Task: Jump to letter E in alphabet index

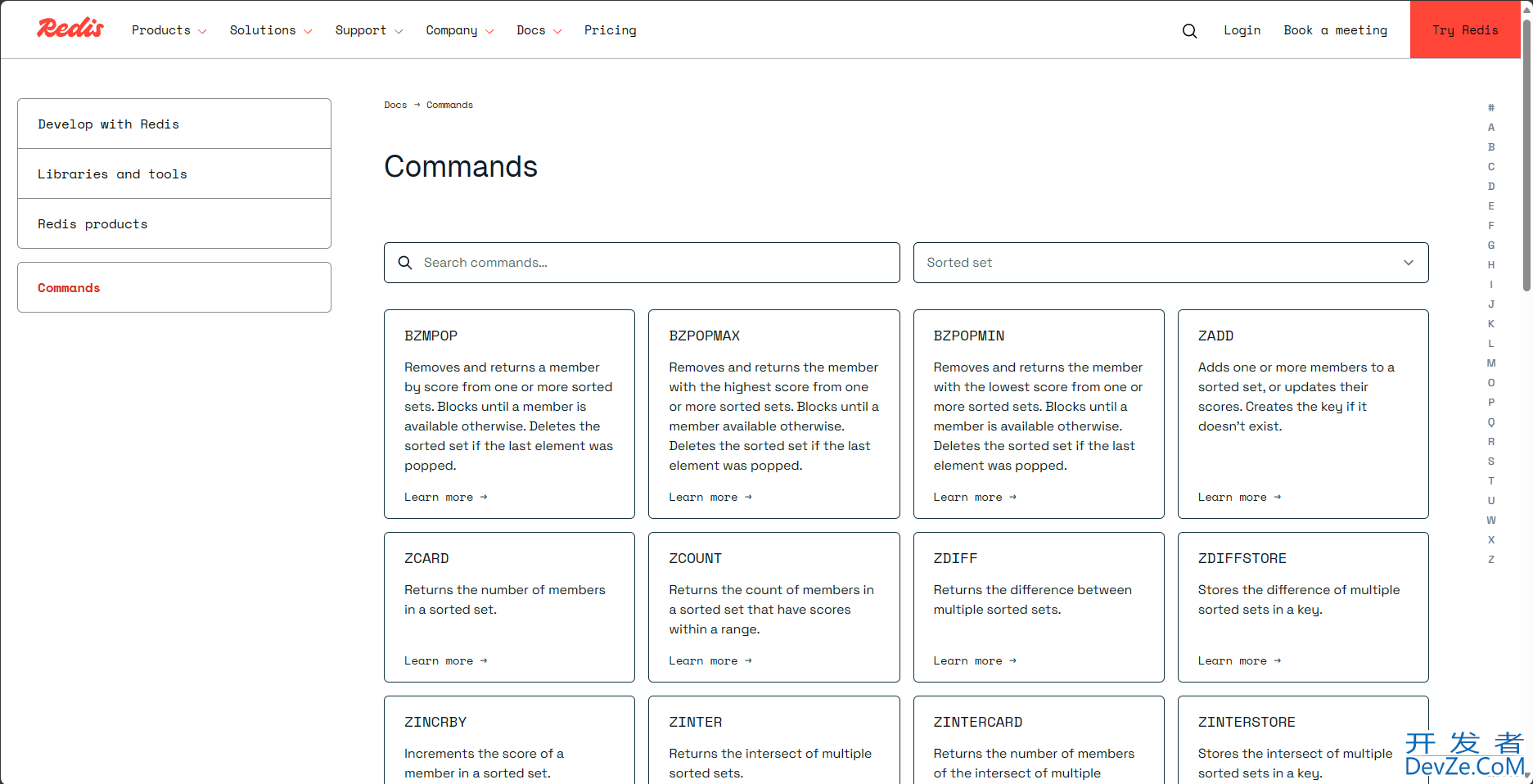Action: click(x=1491, y=206)
